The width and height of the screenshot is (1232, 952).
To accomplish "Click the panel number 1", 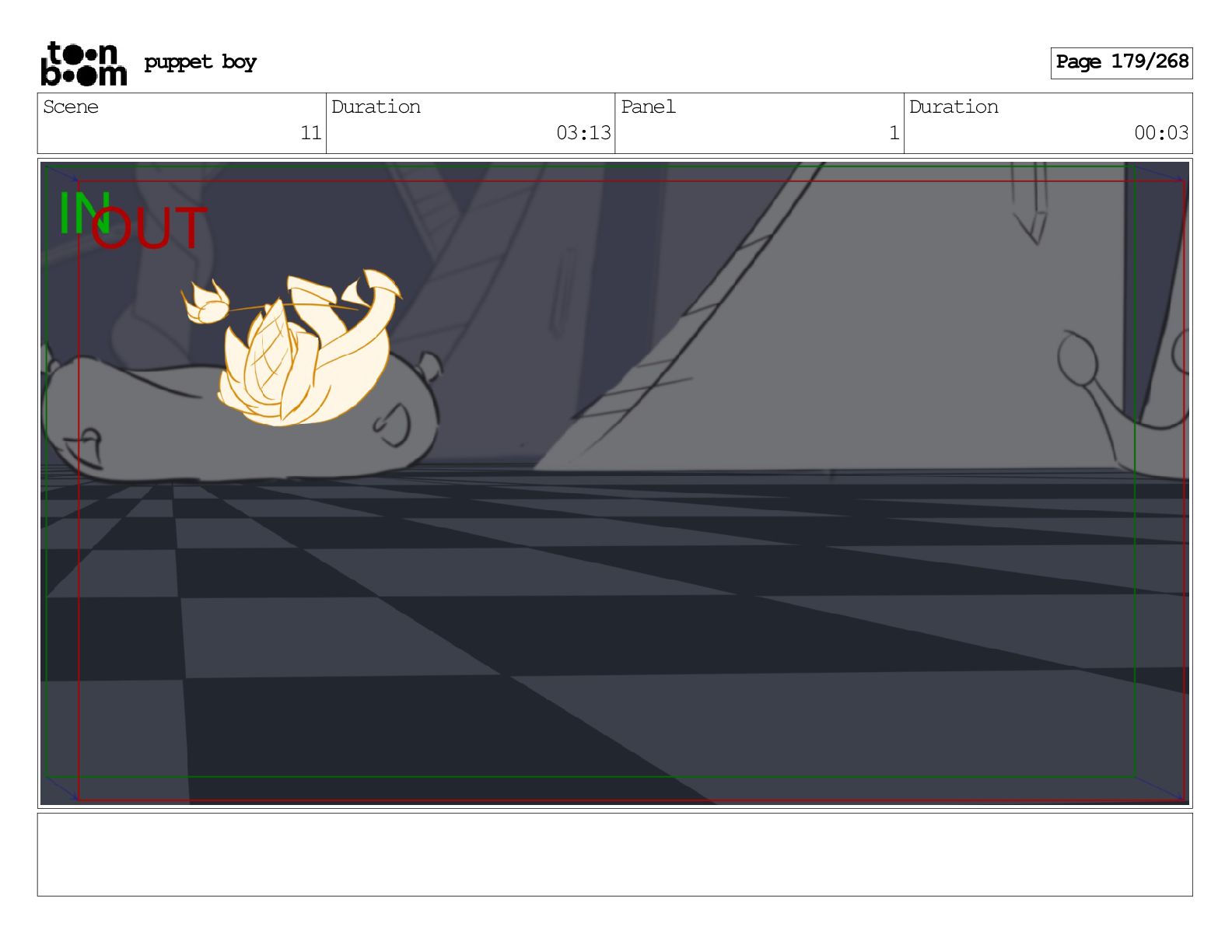I will click(894, 133).
